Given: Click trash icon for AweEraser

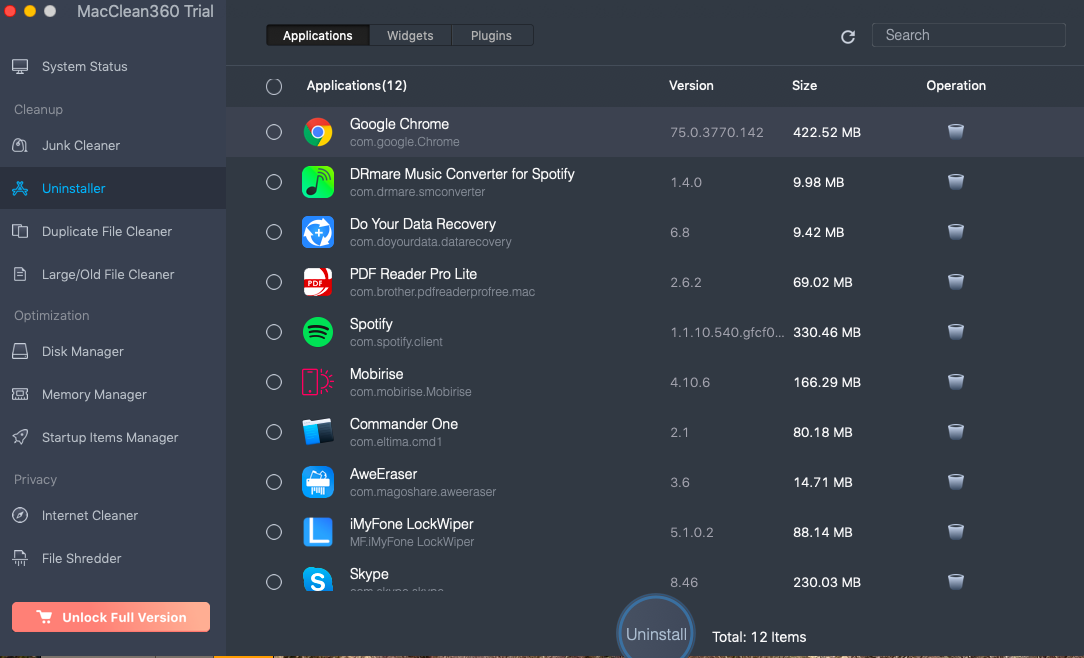Looking at the screenshot, I should tap(955, 481).
